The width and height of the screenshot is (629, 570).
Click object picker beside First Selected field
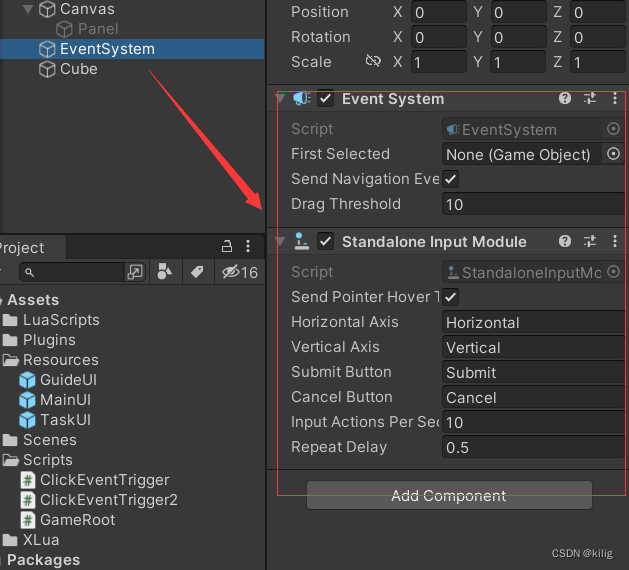pos(614,154)
